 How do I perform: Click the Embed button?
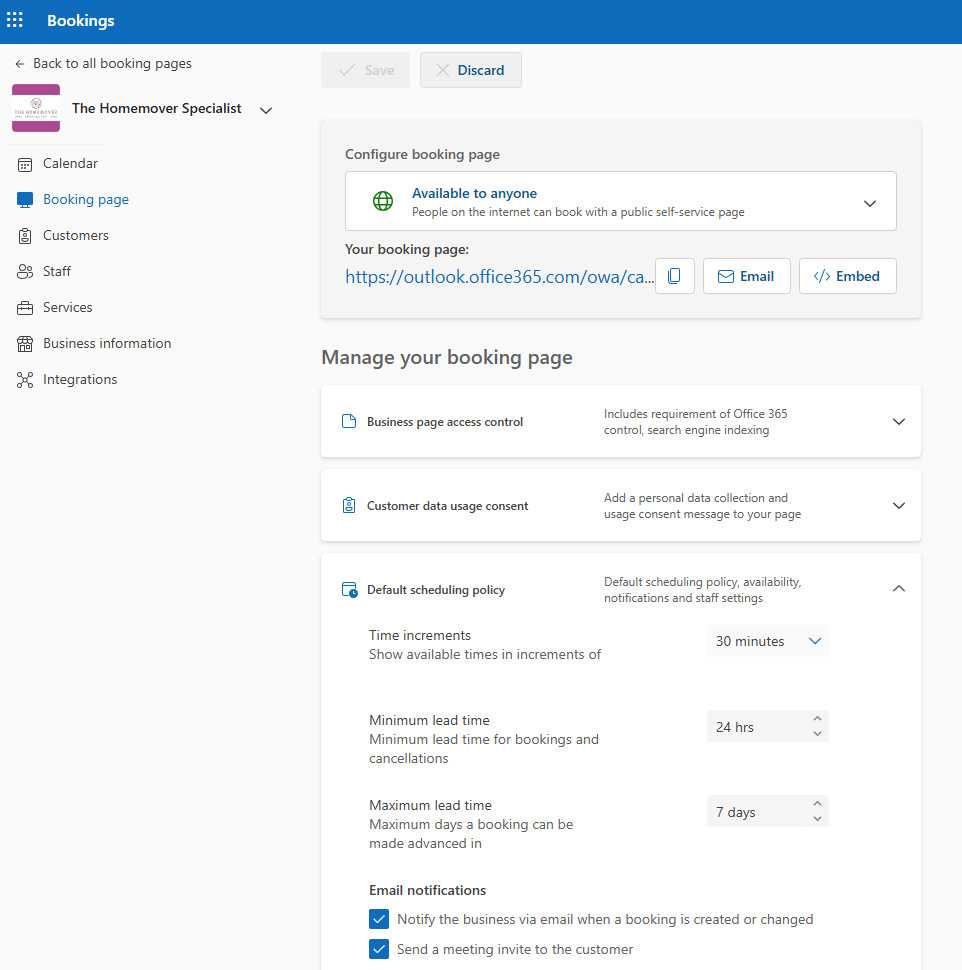click(848, 276)
